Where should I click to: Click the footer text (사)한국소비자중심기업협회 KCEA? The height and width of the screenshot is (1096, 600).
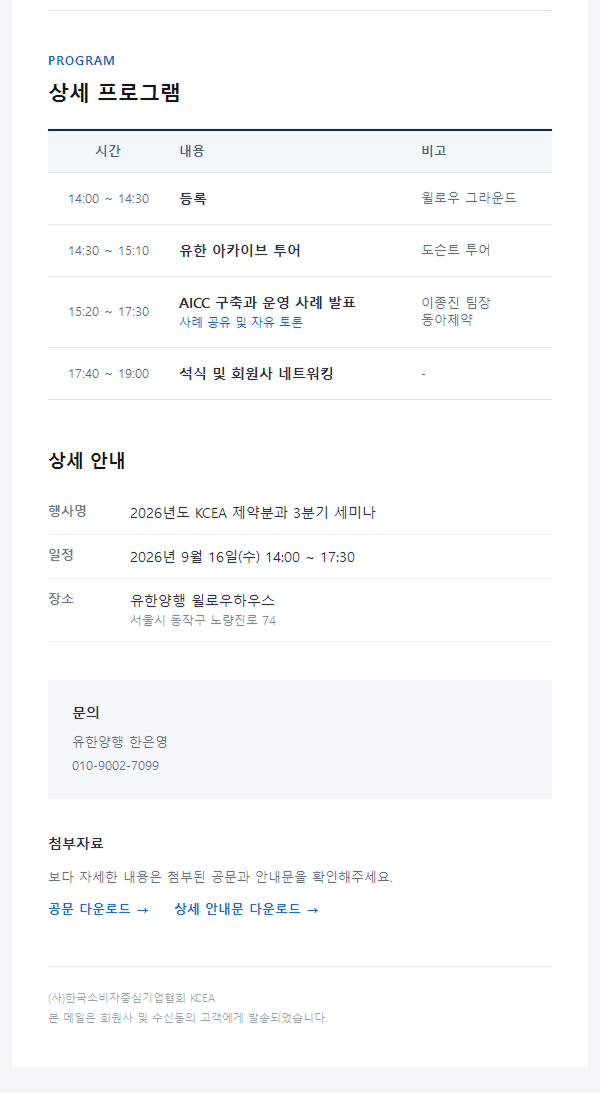[x=131, y=998]
